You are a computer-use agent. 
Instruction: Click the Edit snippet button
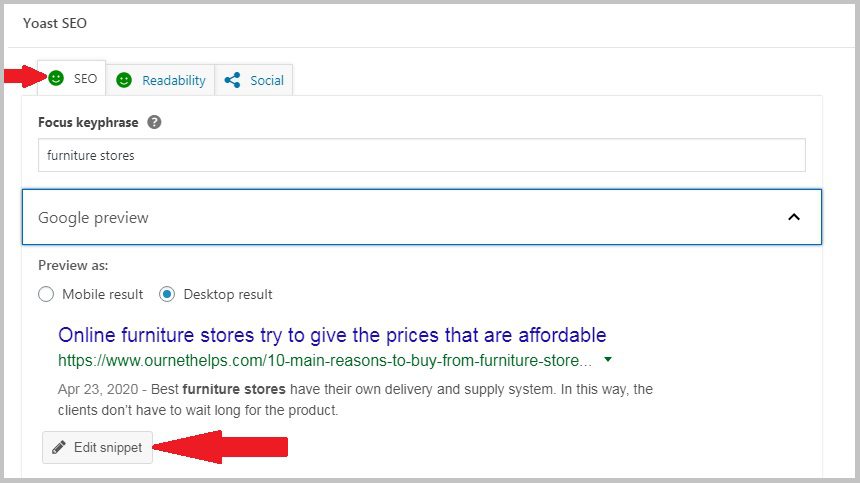click(x=97, y=447)
